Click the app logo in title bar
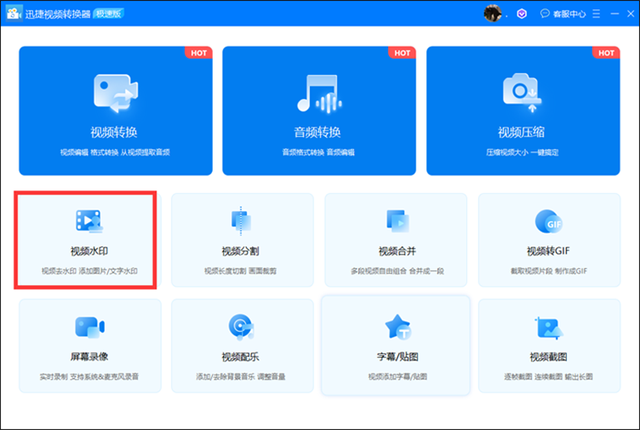This screenshot has height=430, width=640. click(14, 13)
